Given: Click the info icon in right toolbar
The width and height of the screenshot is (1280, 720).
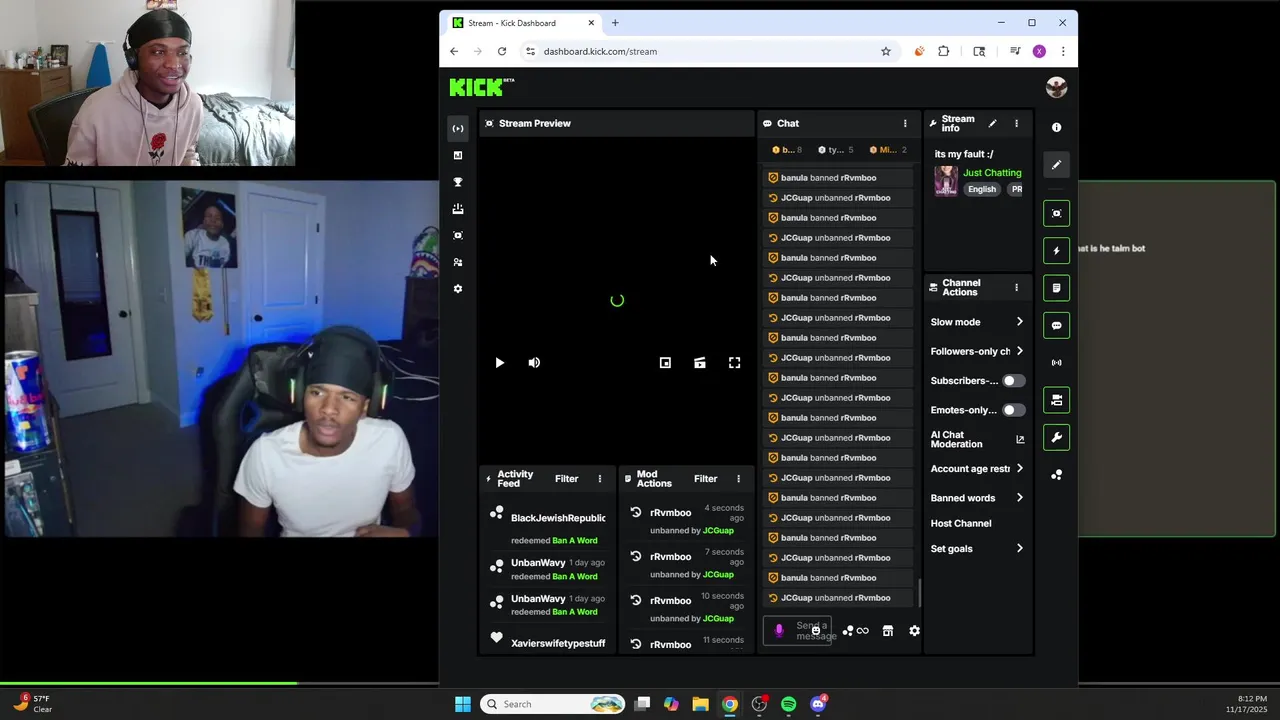Looking at the screenshot, I should (x=1057, y=128).
